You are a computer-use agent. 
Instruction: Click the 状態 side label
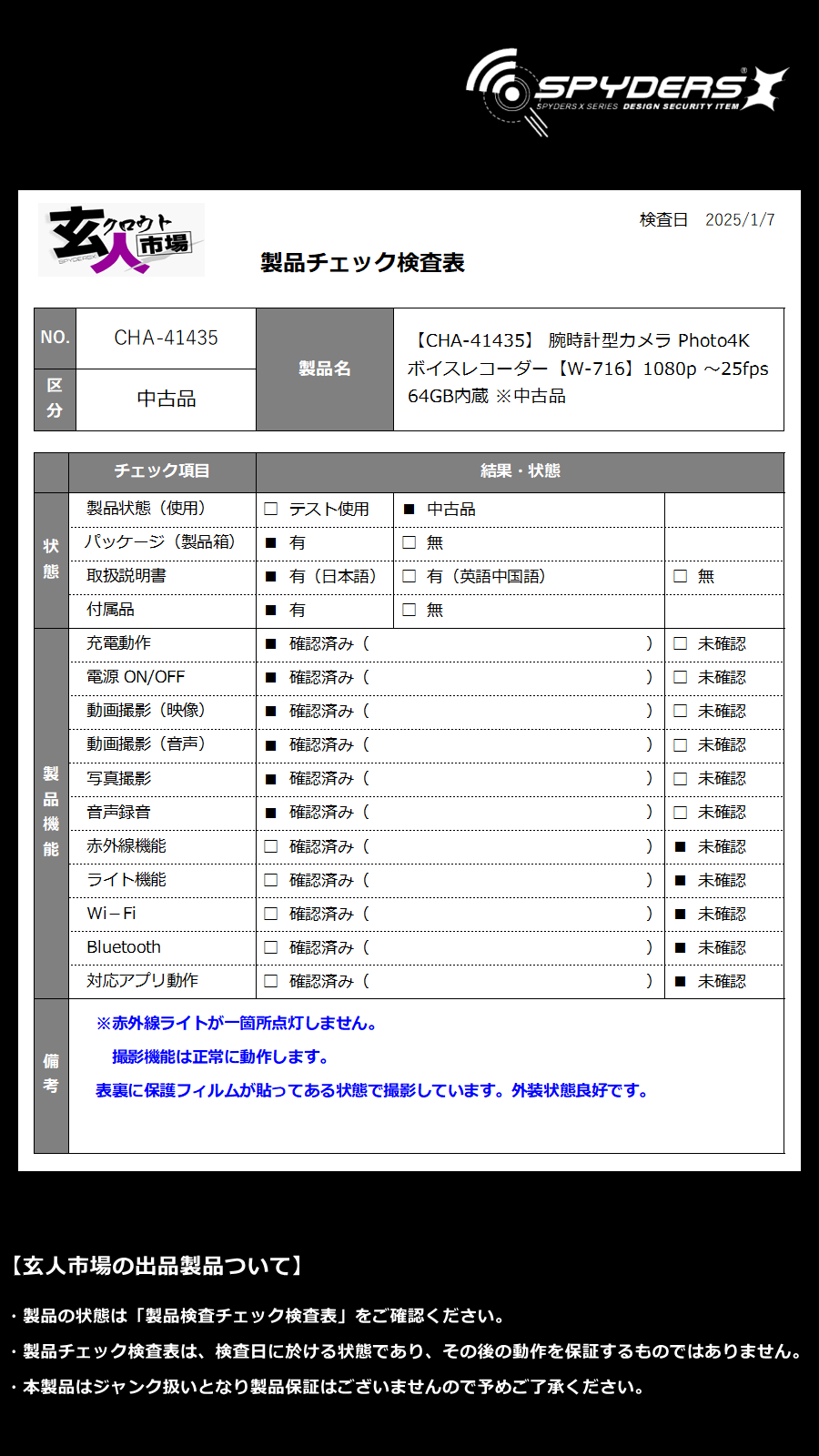click(x=51, y=559)
